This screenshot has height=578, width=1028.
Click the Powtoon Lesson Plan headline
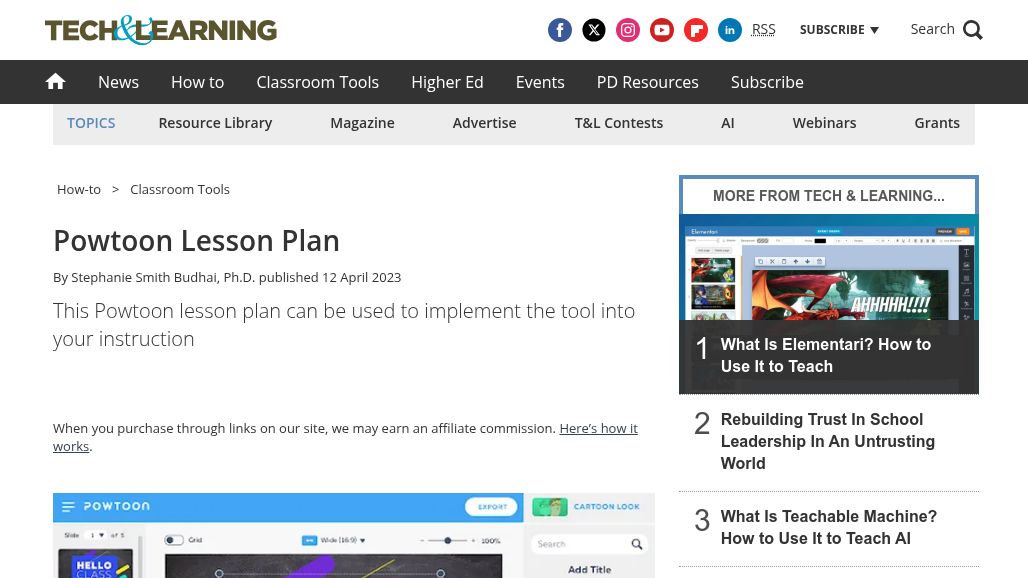pos(197,241)
